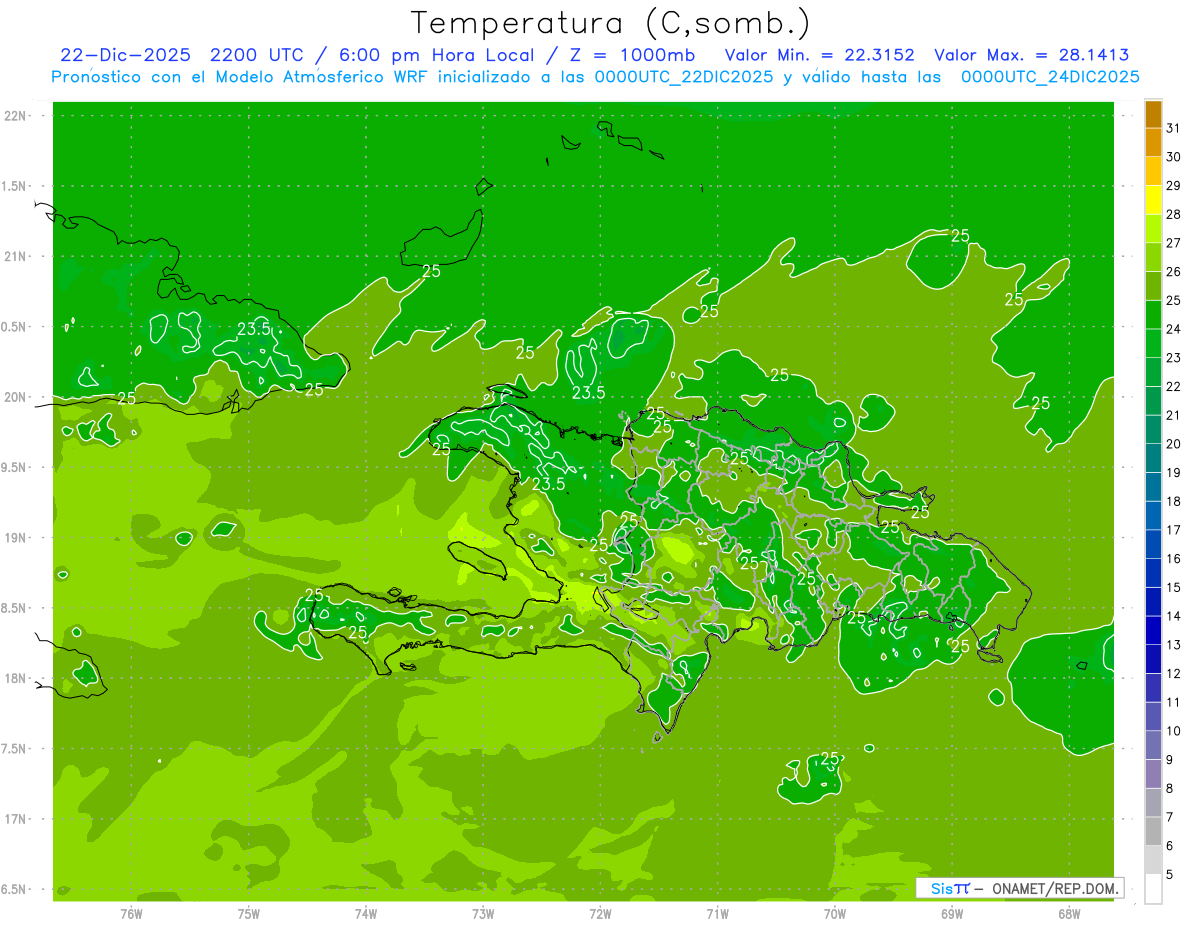Click the green swatch between 24 and 25
Screen dimensions: 1200x927
click(x=1153, y=315)
